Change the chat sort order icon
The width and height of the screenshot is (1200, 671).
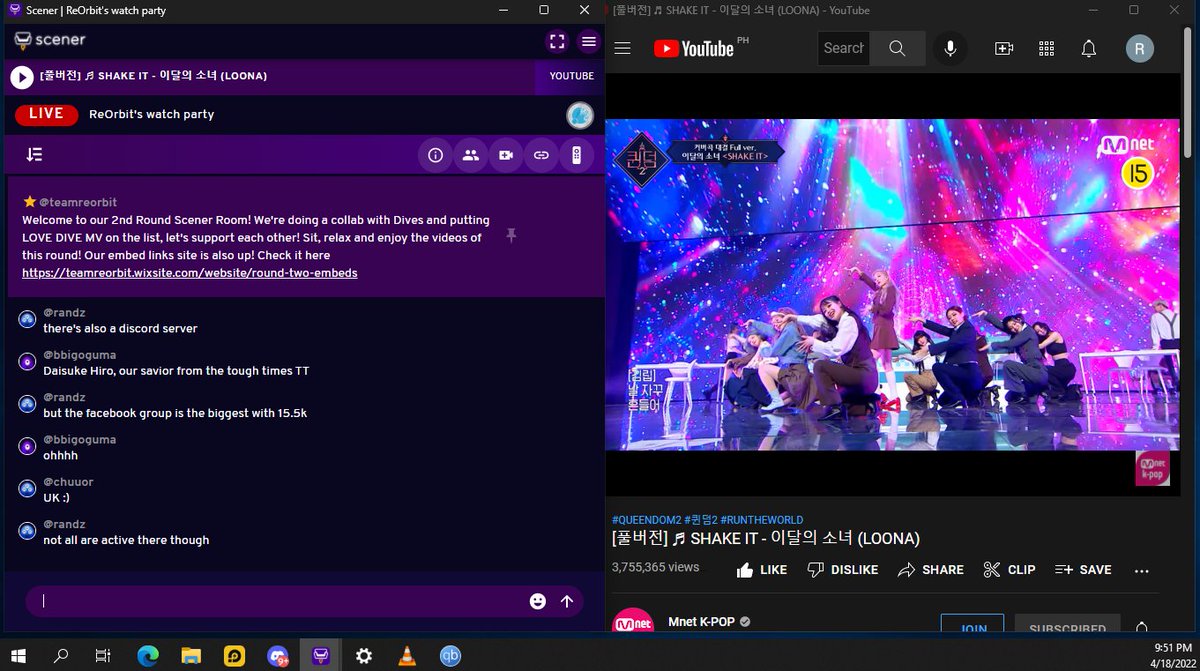35,155
